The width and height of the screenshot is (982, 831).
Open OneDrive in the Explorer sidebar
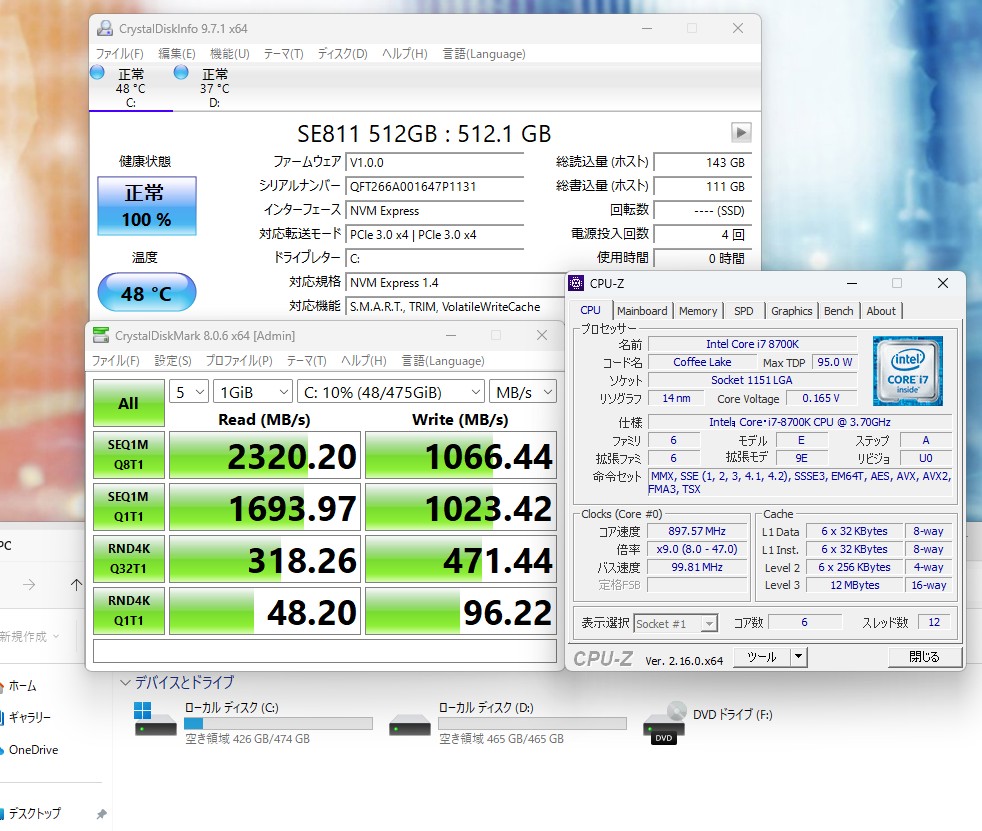[27, 750]
